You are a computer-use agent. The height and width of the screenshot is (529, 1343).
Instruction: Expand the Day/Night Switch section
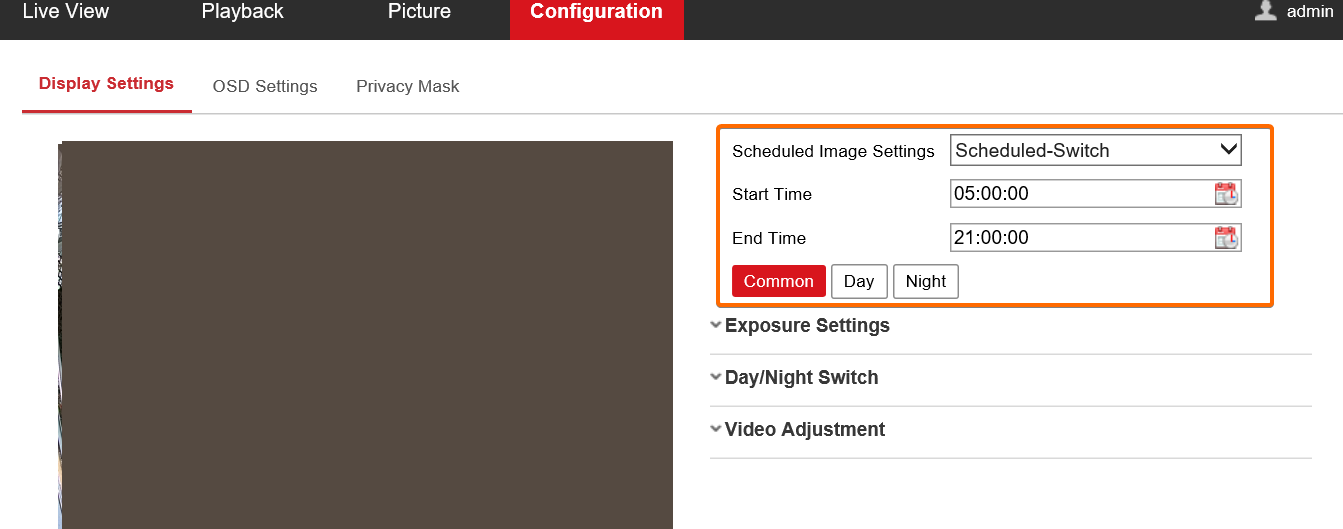800,378
